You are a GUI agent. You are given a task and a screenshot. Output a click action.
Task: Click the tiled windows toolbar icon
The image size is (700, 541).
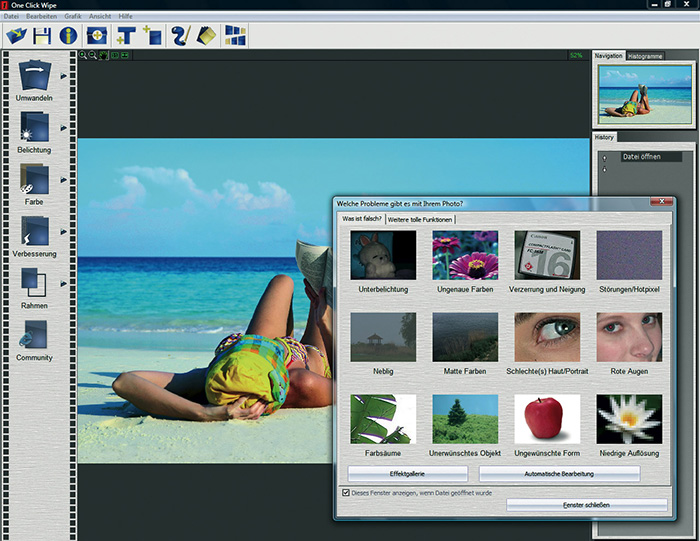pyautogui.click(x=234, y=36)
